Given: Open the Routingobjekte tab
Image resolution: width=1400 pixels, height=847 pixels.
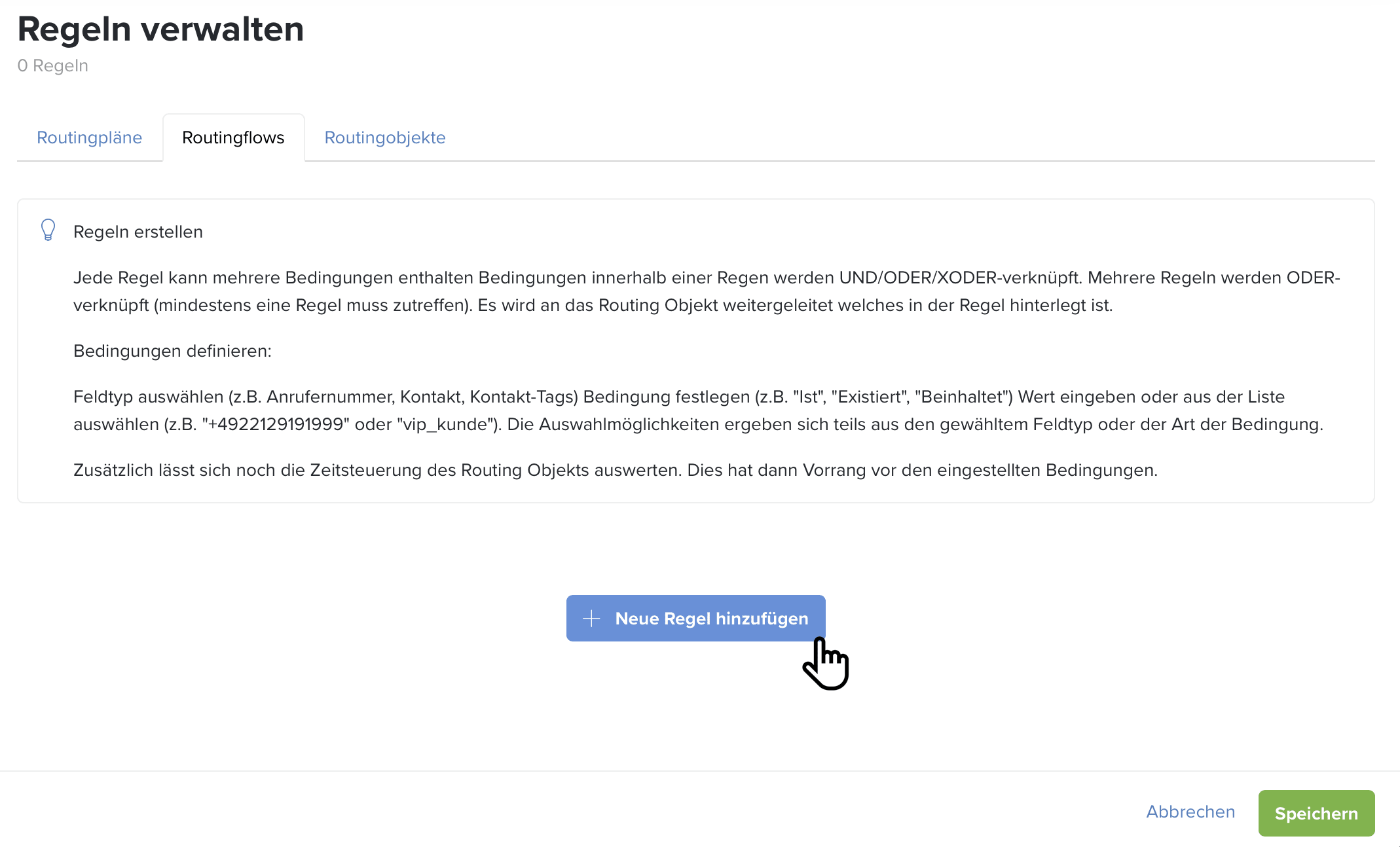Looking at the screenshot, I should [x=385, y=137].
